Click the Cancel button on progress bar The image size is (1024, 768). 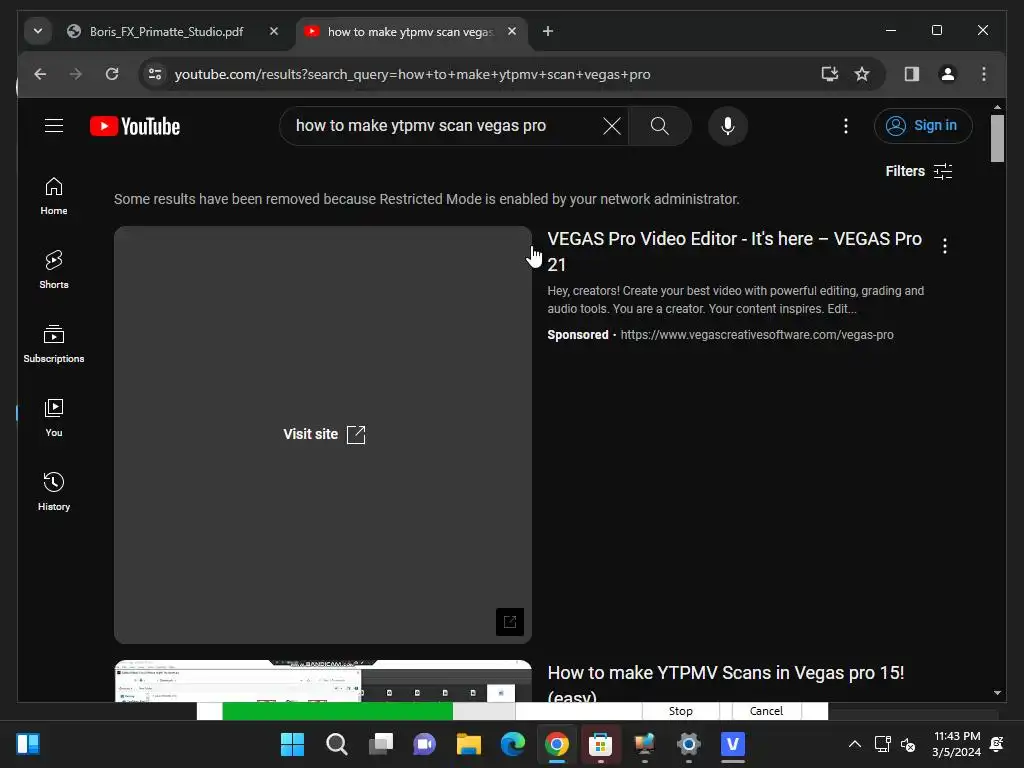(x=766, y=711)
